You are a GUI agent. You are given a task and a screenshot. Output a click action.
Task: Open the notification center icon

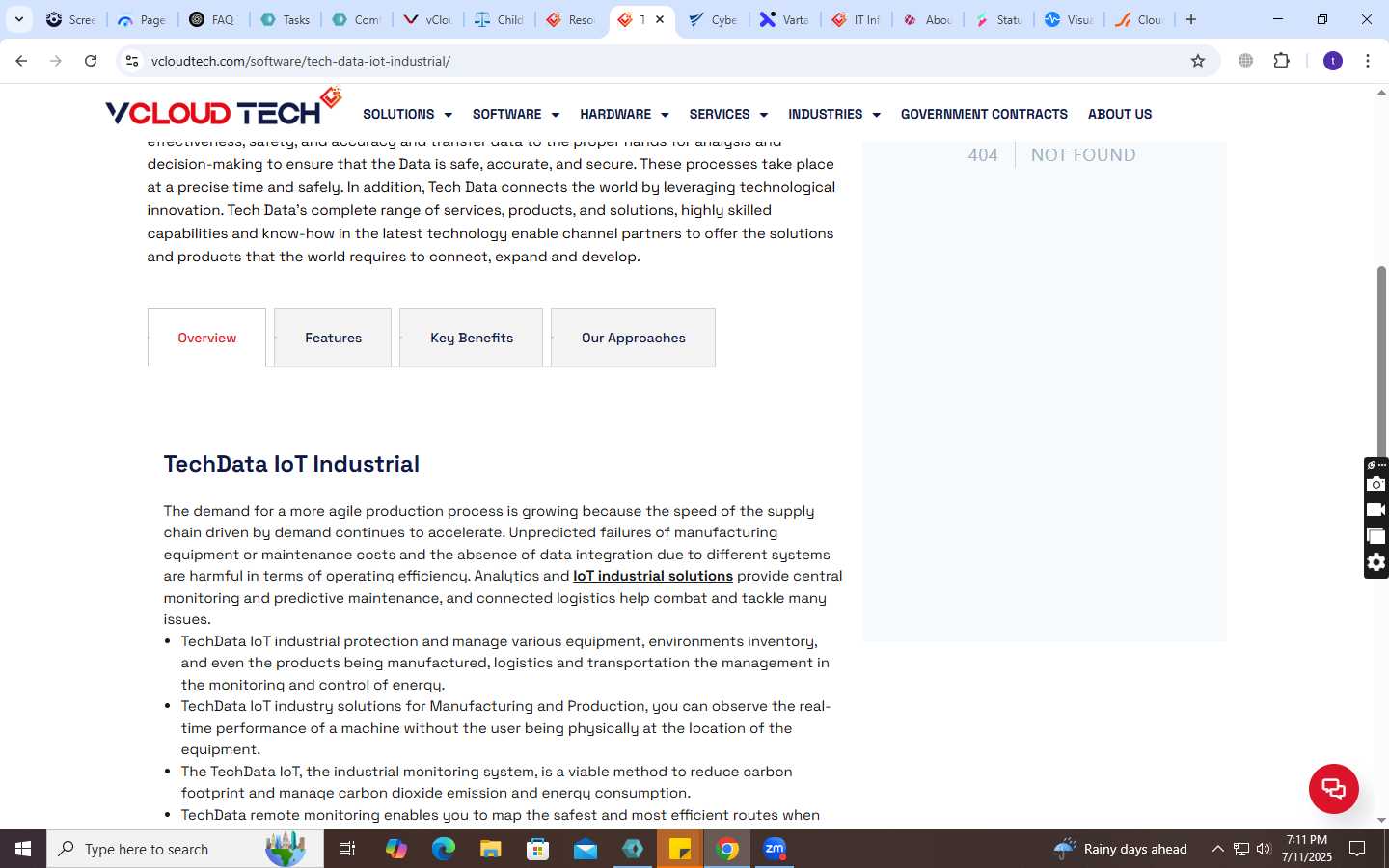[x=1357, y=849]
